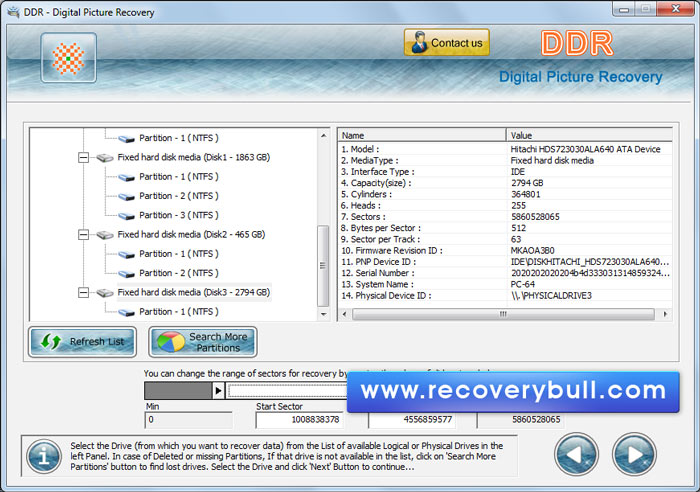
Task: Click the \\.\PHYSICALDRIVE3 value
Action: pos(551,296)
